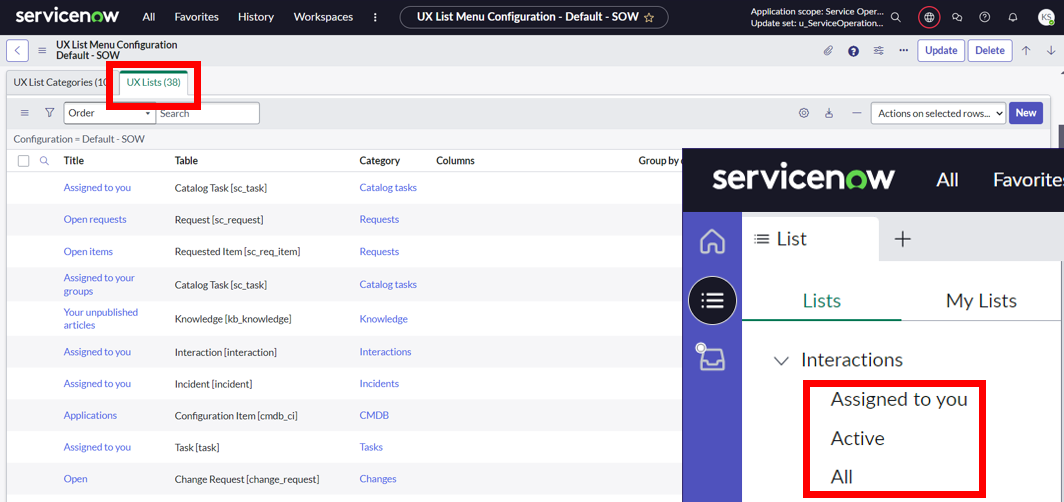This screenshot has width=1064, height=502.
Task: Open the Tasks category link
Action: [x=371, y=447]
